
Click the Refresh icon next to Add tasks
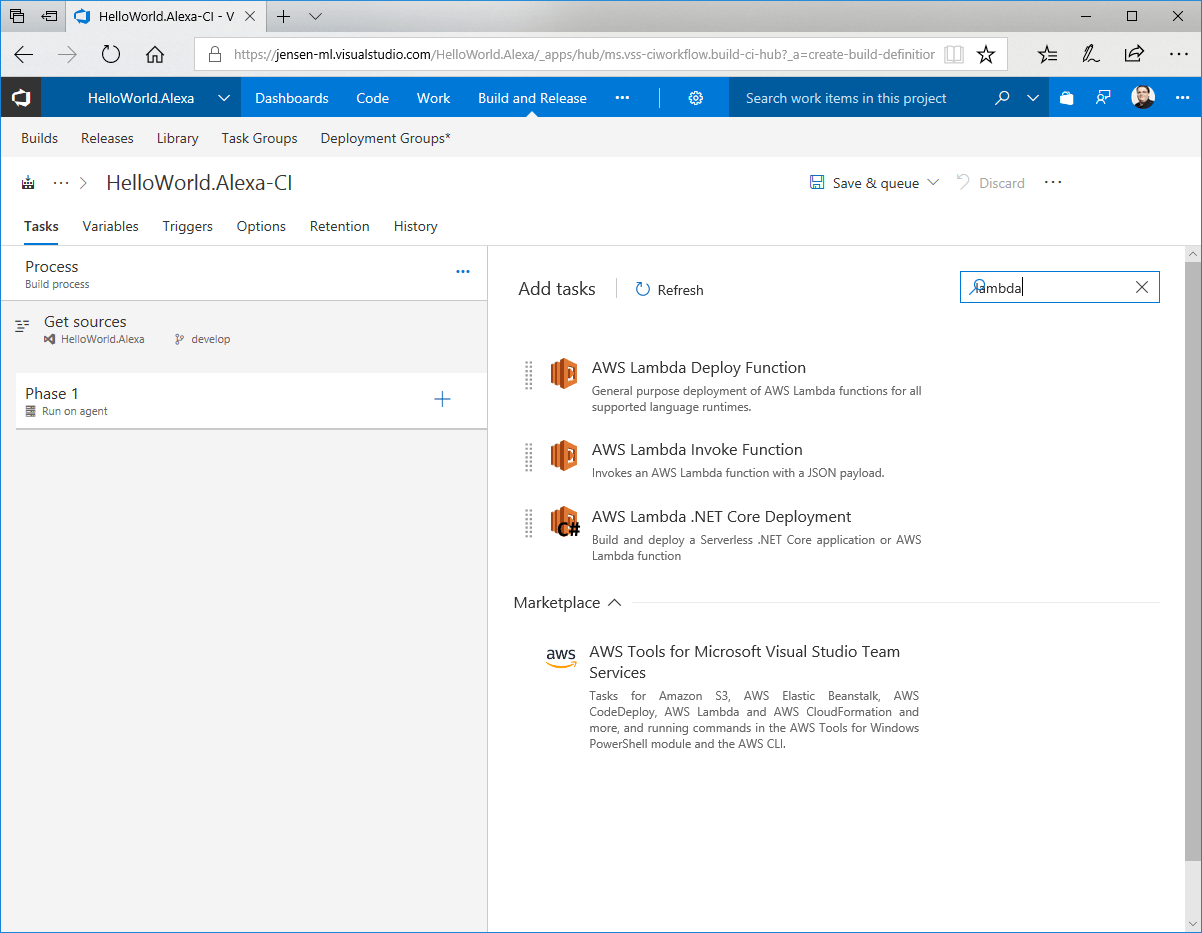tap(643, 289)
